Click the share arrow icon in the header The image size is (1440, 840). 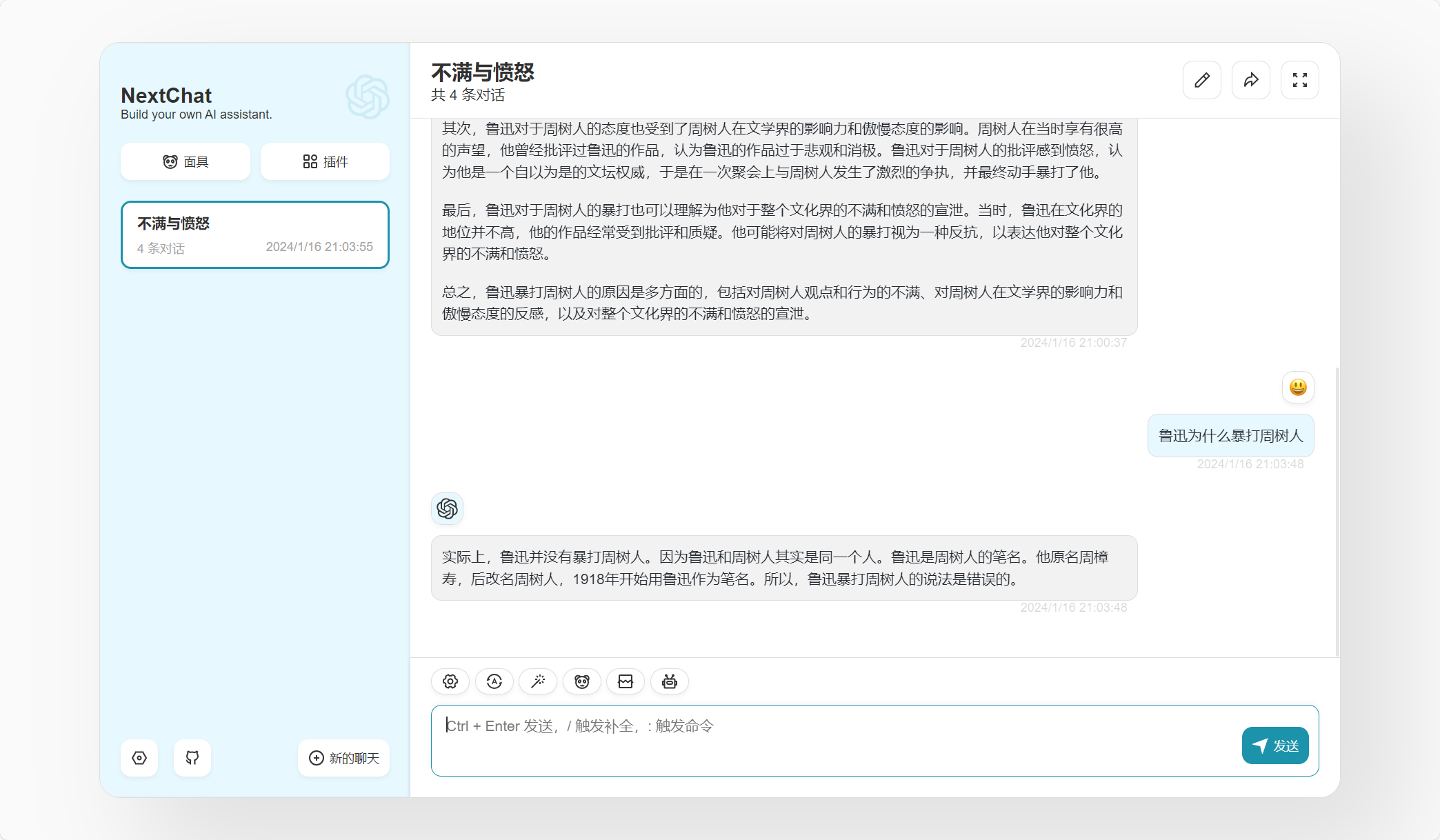point(1250,80)
